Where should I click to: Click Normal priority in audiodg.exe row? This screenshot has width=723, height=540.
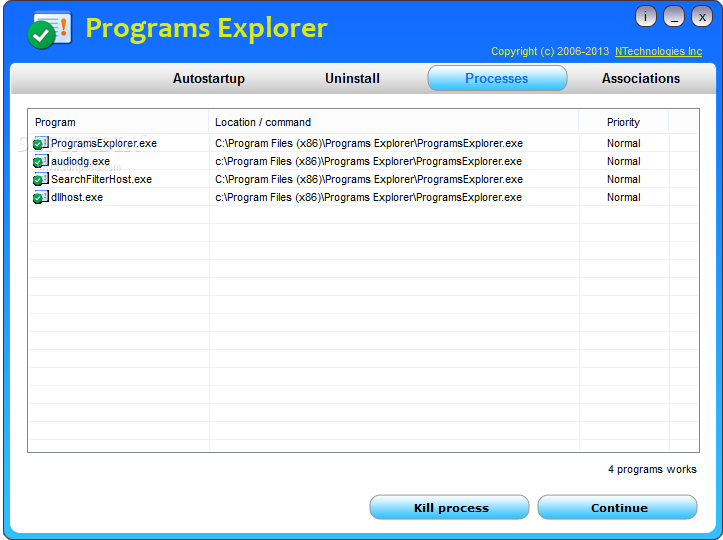623,161
